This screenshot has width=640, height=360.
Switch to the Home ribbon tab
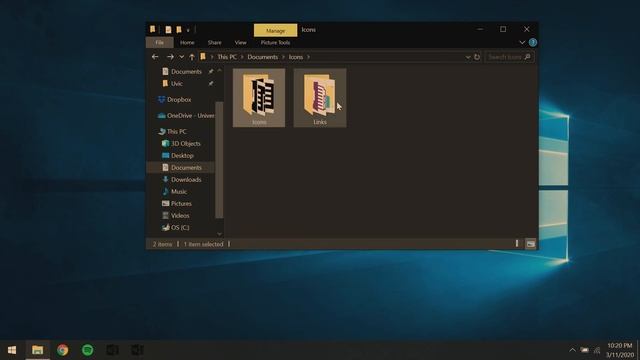coord(187,42)
